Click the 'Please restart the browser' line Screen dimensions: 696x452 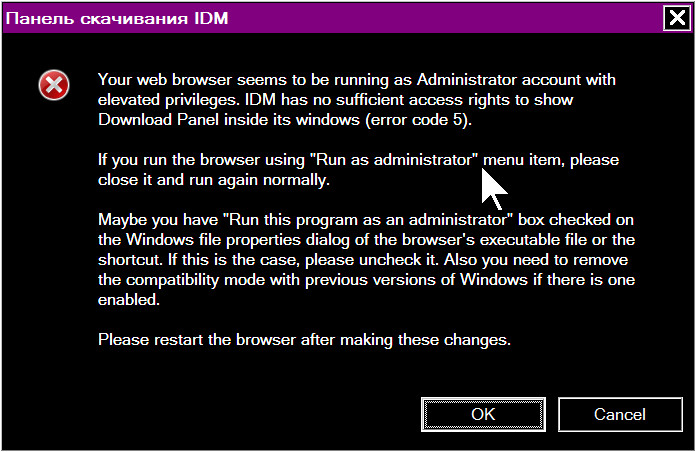tap(304, 340)
